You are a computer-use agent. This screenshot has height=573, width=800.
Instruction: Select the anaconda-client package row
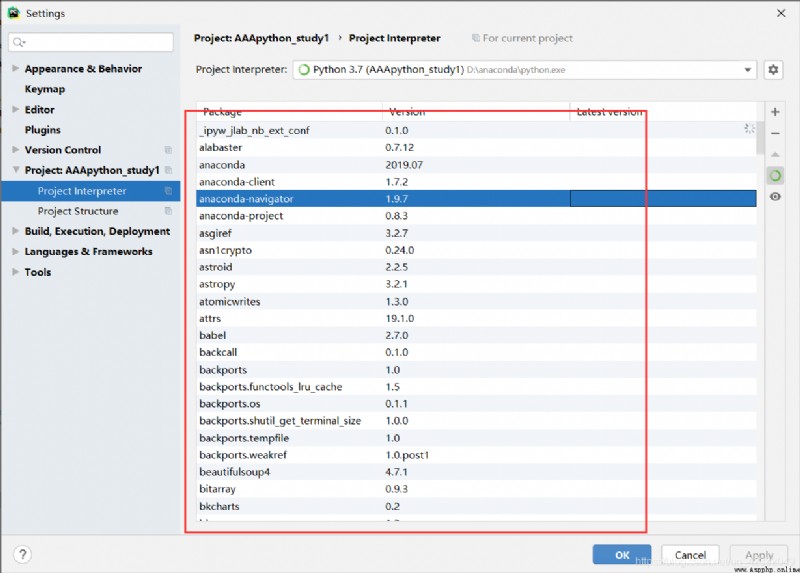click(x=476, y=182)
